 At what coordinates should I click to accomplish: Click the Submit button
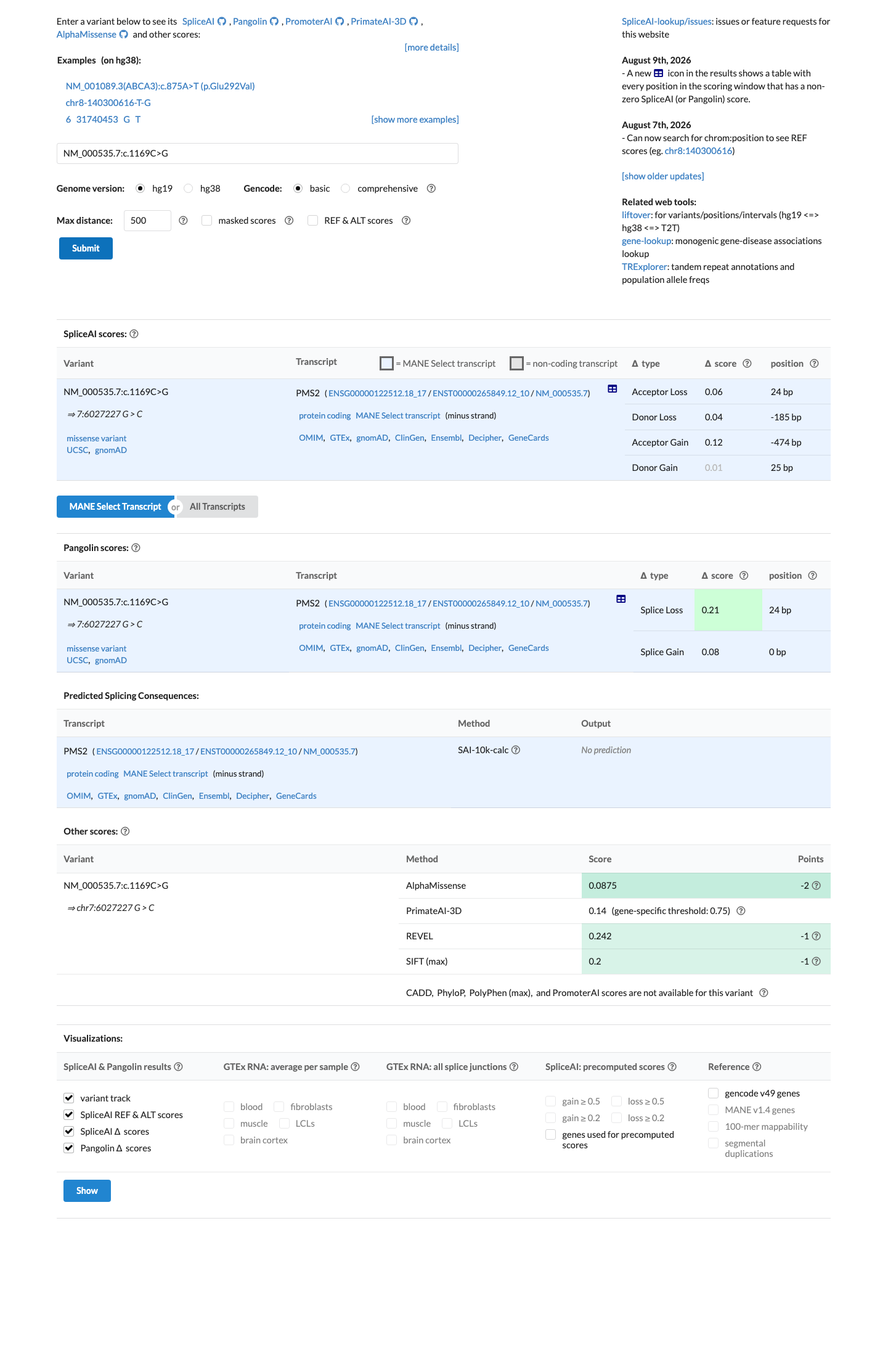click(x=86, y=248)
